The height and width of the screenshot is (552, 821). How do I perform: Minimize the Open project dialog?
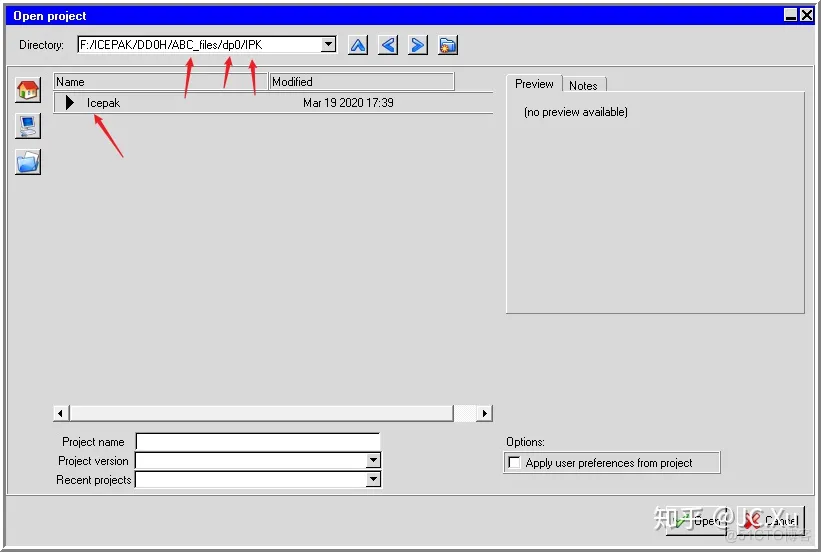click(791, 16)
